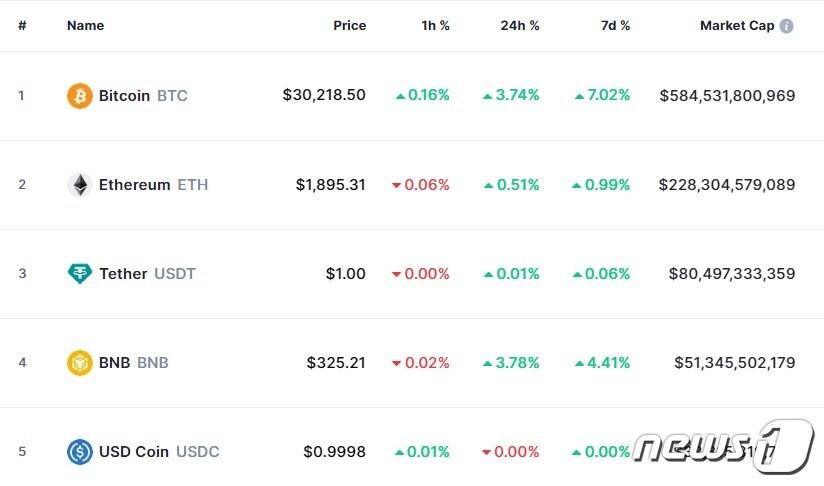Sort table by Name column header

tap(85, 26)
